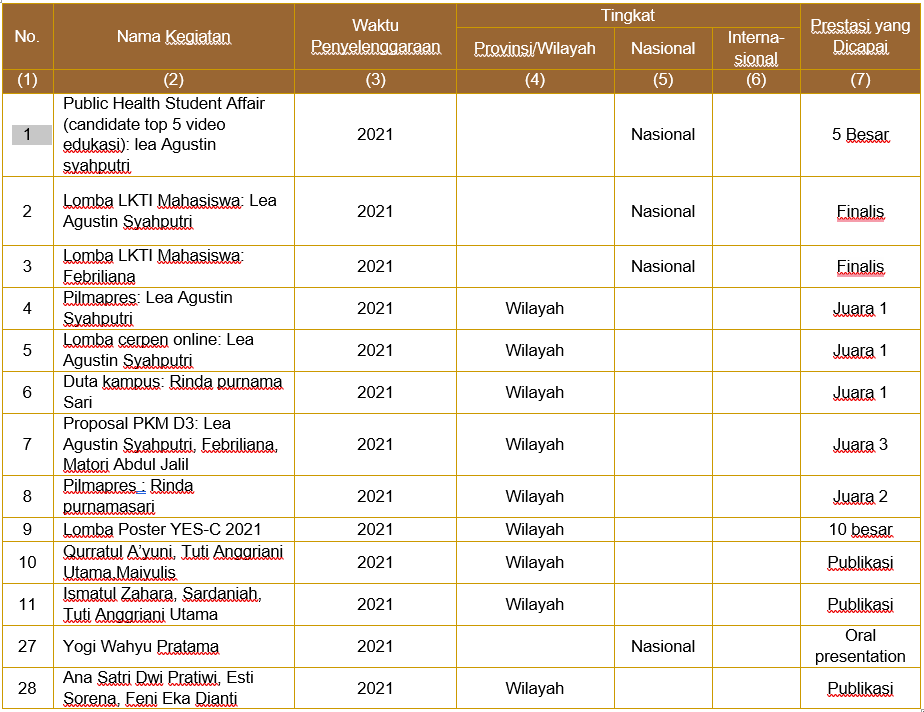The width and height of the screenshot is (924, 712).
Task: Click the "Juara 3" achievement cell
Action: pos(860,444)
